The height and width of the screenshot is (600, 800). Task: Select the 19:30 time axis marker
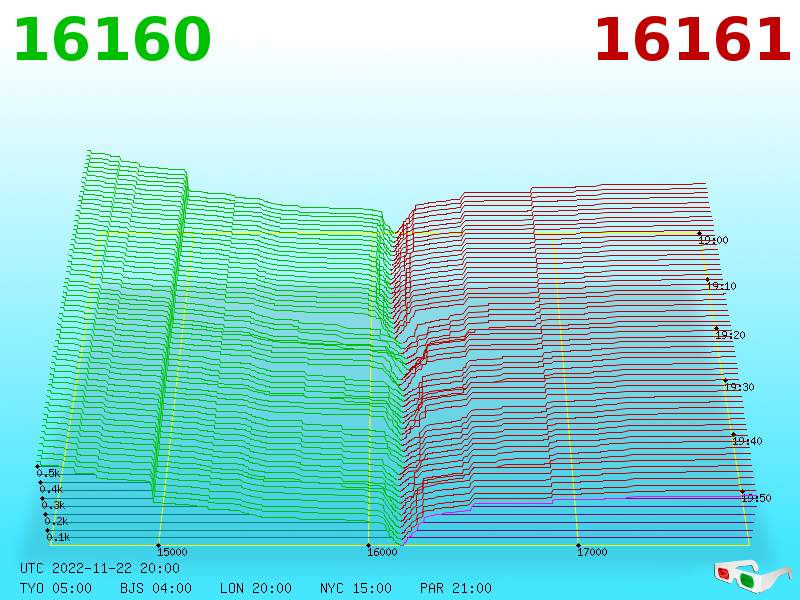(739, 387)
